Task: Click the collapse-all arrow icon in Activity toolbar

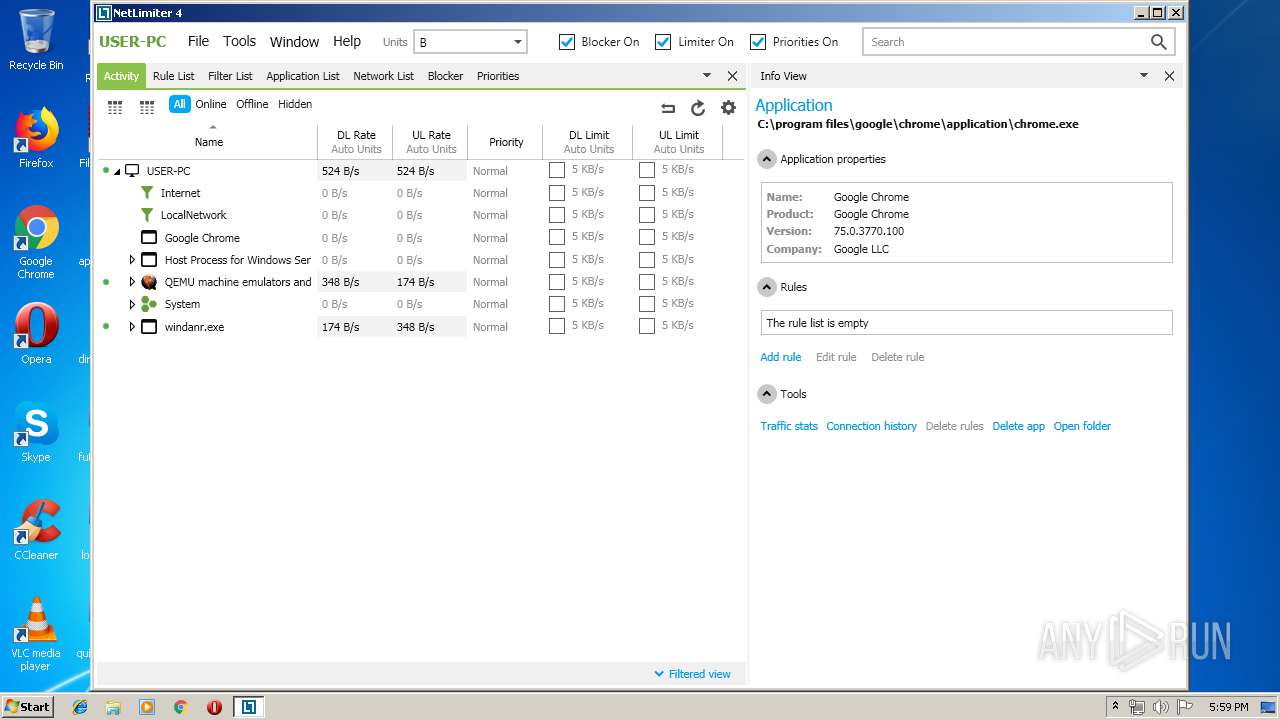Action: [668, 108]
